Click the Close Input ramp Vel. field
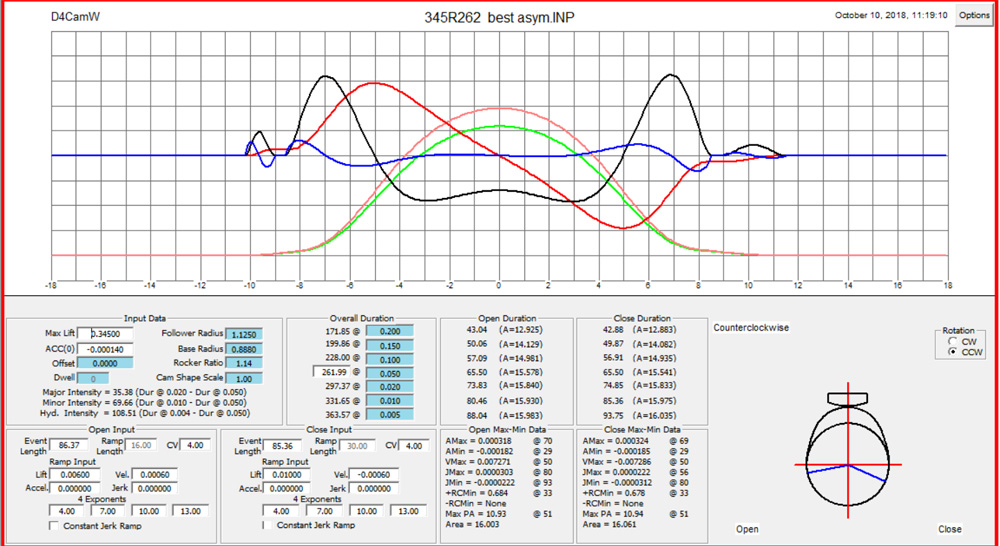This screenshot has width=1000, height=546. pyautogui.click(x=375, y=474)
